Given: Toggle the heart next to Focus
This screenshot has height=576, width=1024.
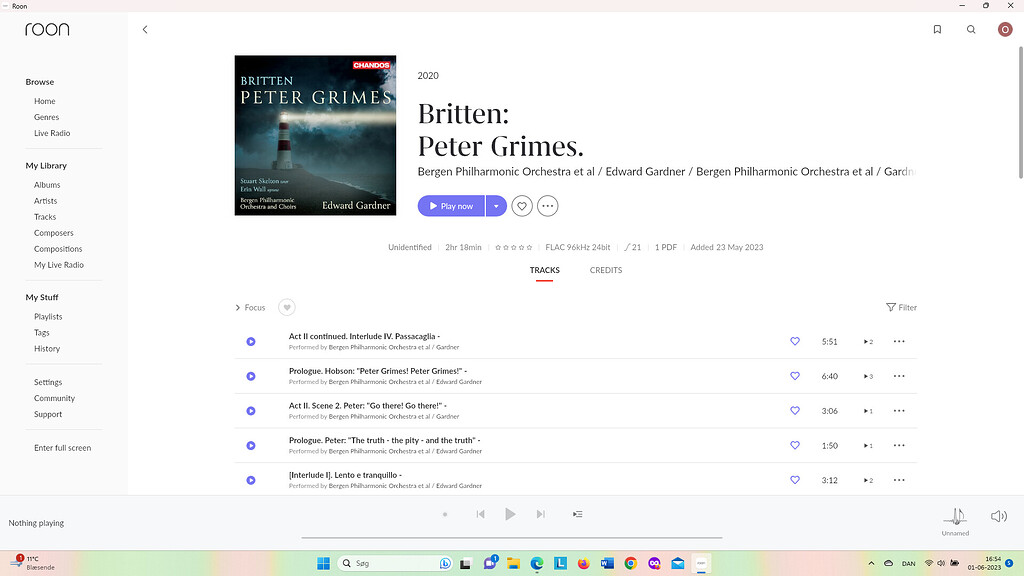Looking at the screenshot, I should (x=287, y=307).
